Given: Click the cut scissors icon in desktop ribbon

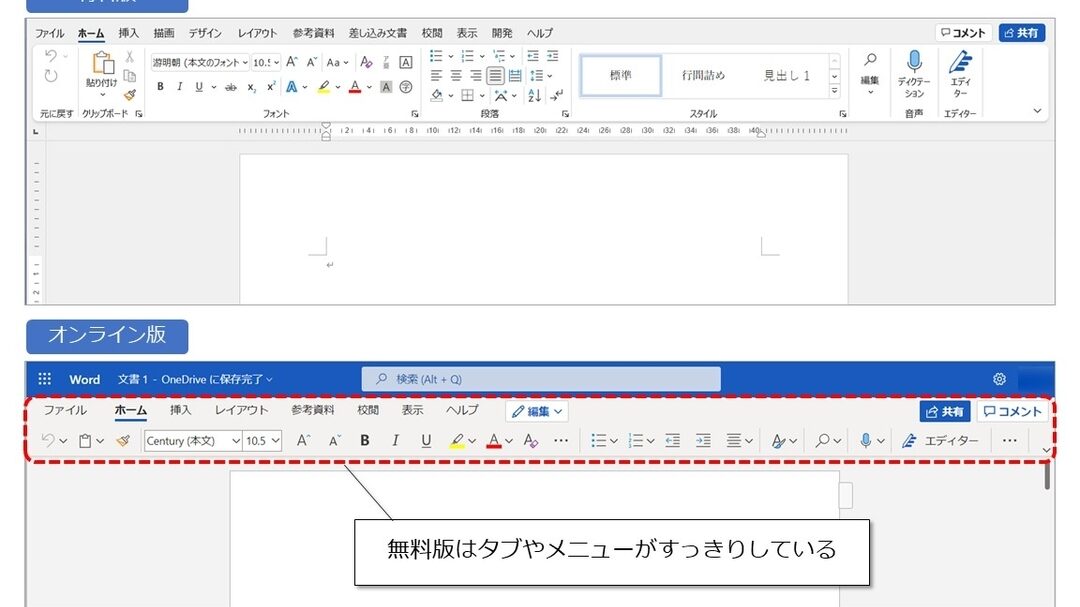Looking at the screenshot, I should coord(130,57).
